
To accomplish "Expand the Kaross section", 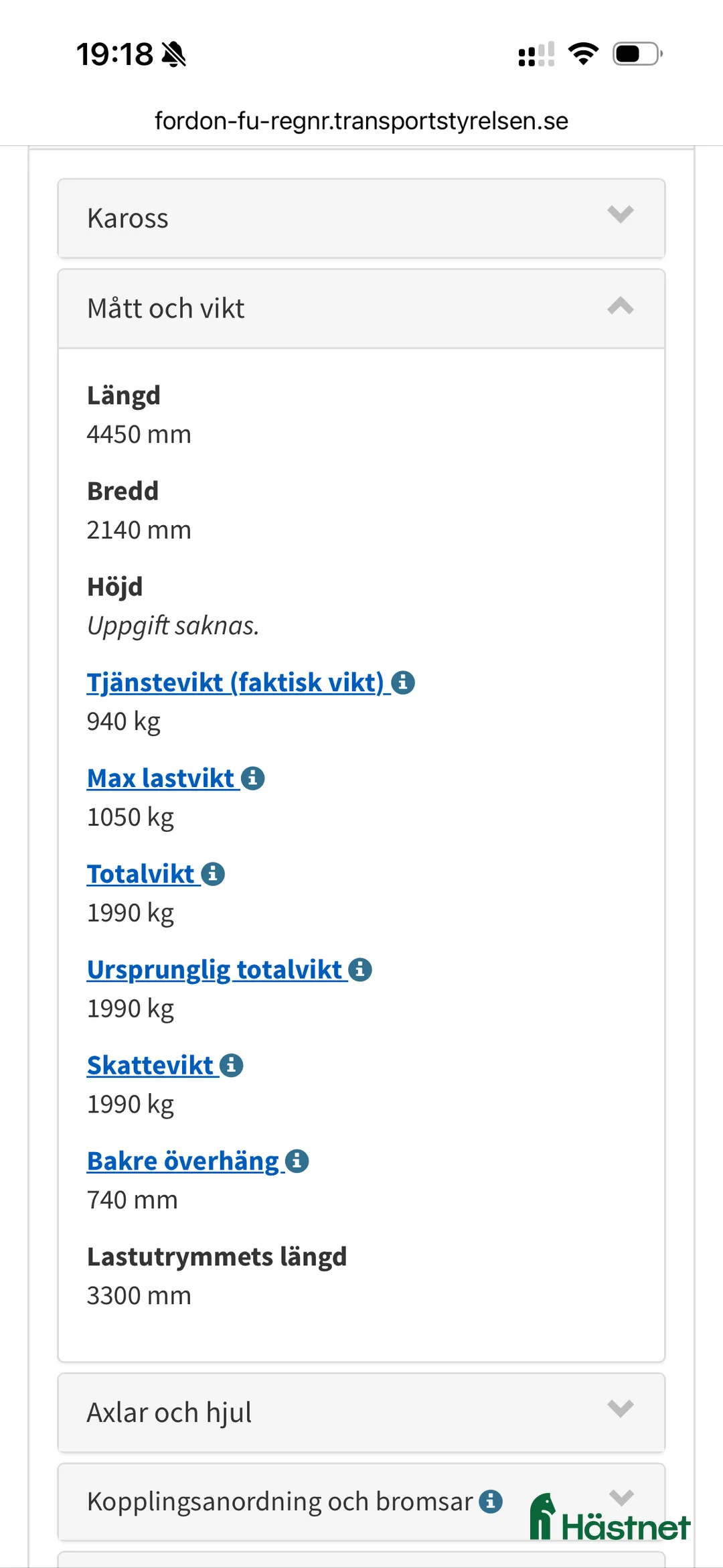I will pos(361,218).
